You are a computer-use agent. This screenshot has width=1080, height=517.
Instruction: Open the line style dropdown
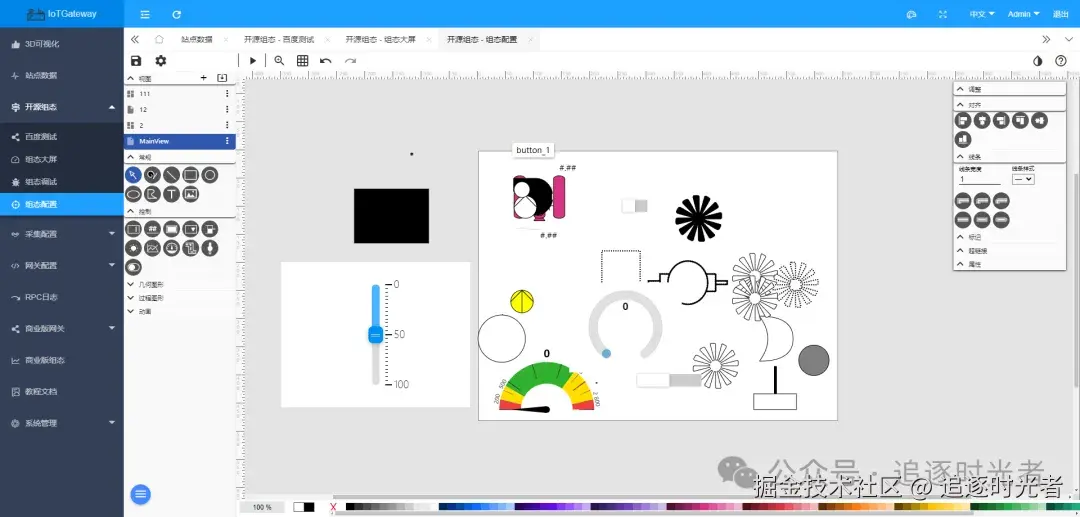point(1023,179)
